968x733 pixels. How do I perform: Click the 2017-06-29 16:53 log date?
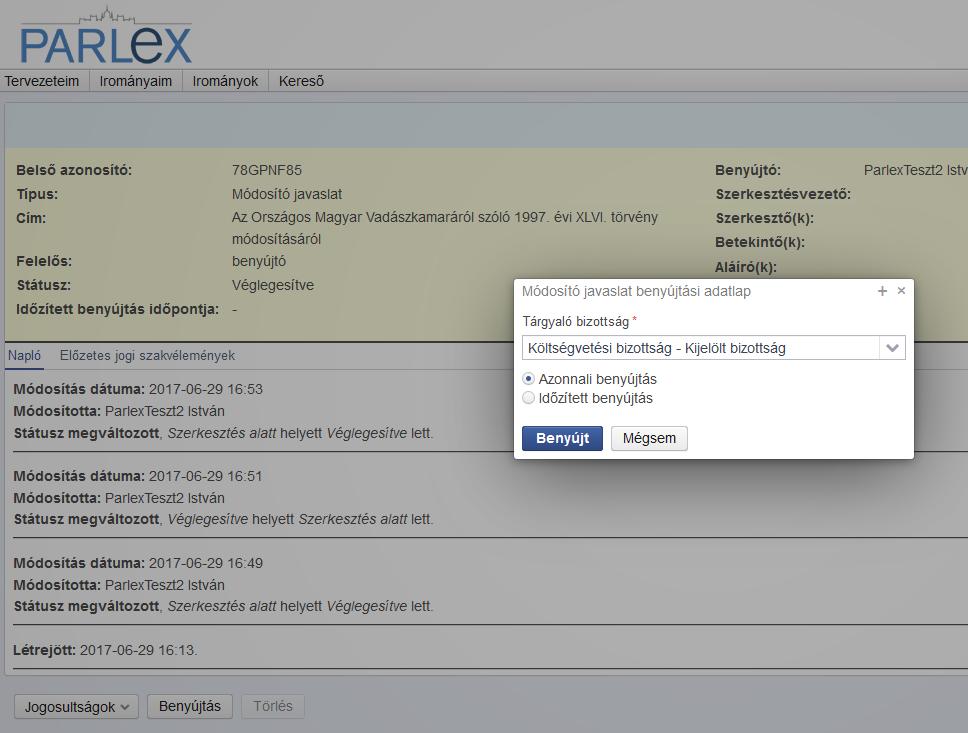pos(206,390)
